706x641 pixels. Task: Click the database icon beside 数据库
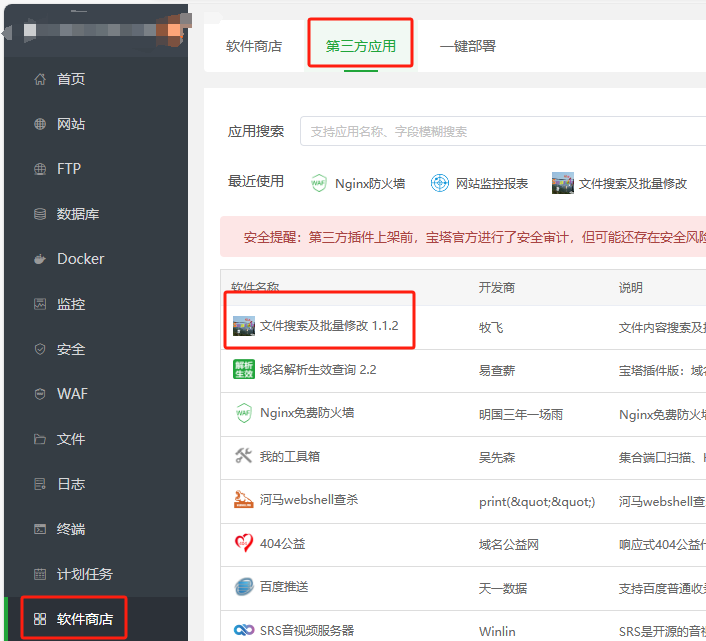click(x=40, y=214)
